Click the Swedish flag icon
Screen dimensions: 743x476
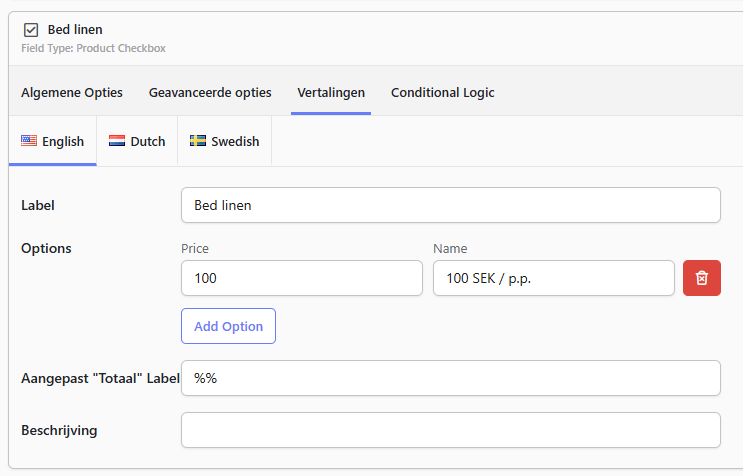(x=198, y=141)
